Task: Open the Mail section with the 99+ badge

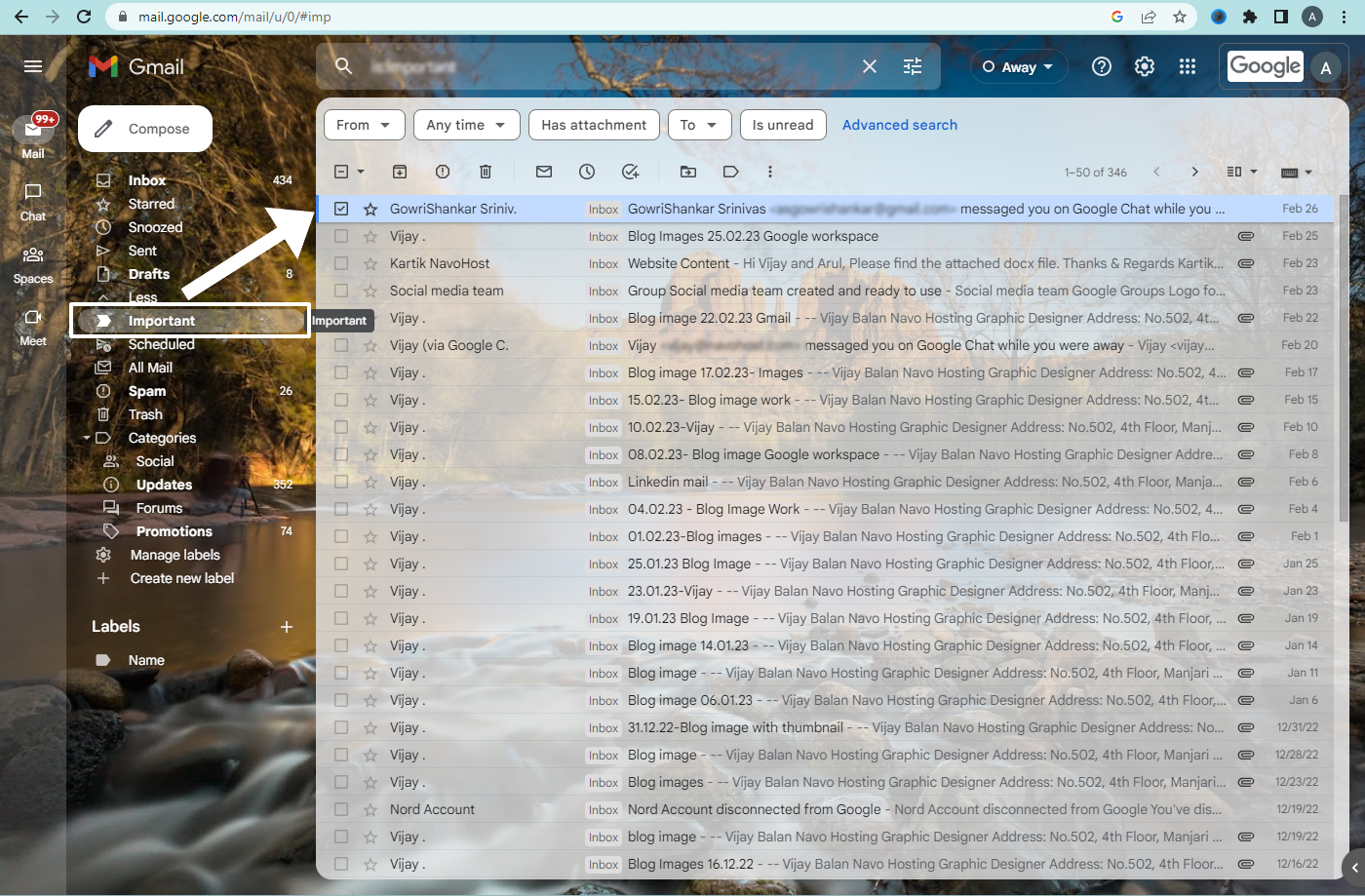Action: 33,136
